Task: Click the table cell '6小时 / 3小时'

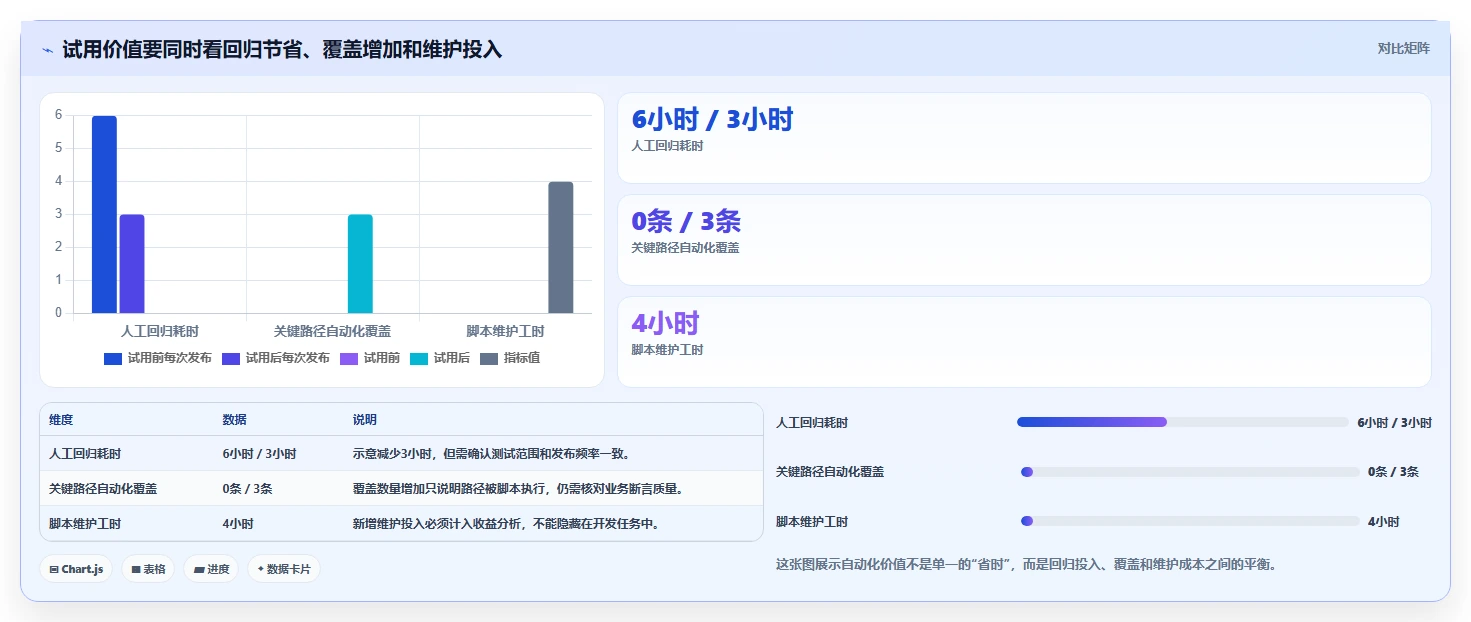Action: pyautogui.click(x=259, y=454)
